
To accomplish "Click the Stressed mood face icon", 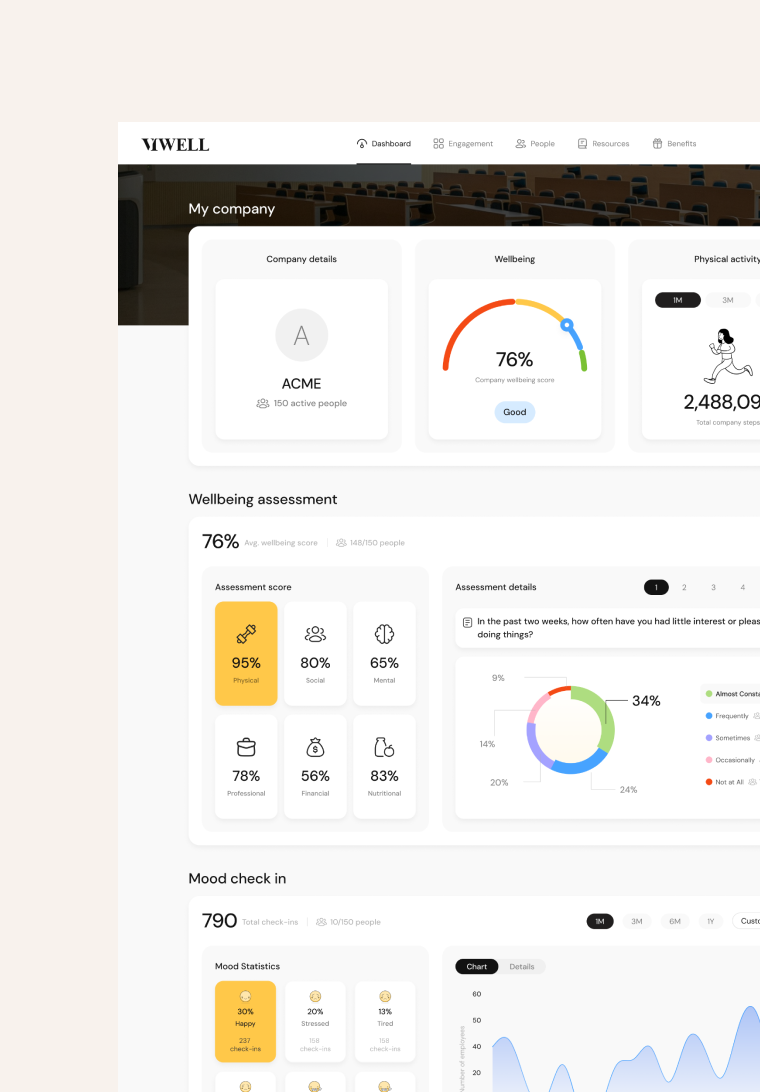I will 315,997.
